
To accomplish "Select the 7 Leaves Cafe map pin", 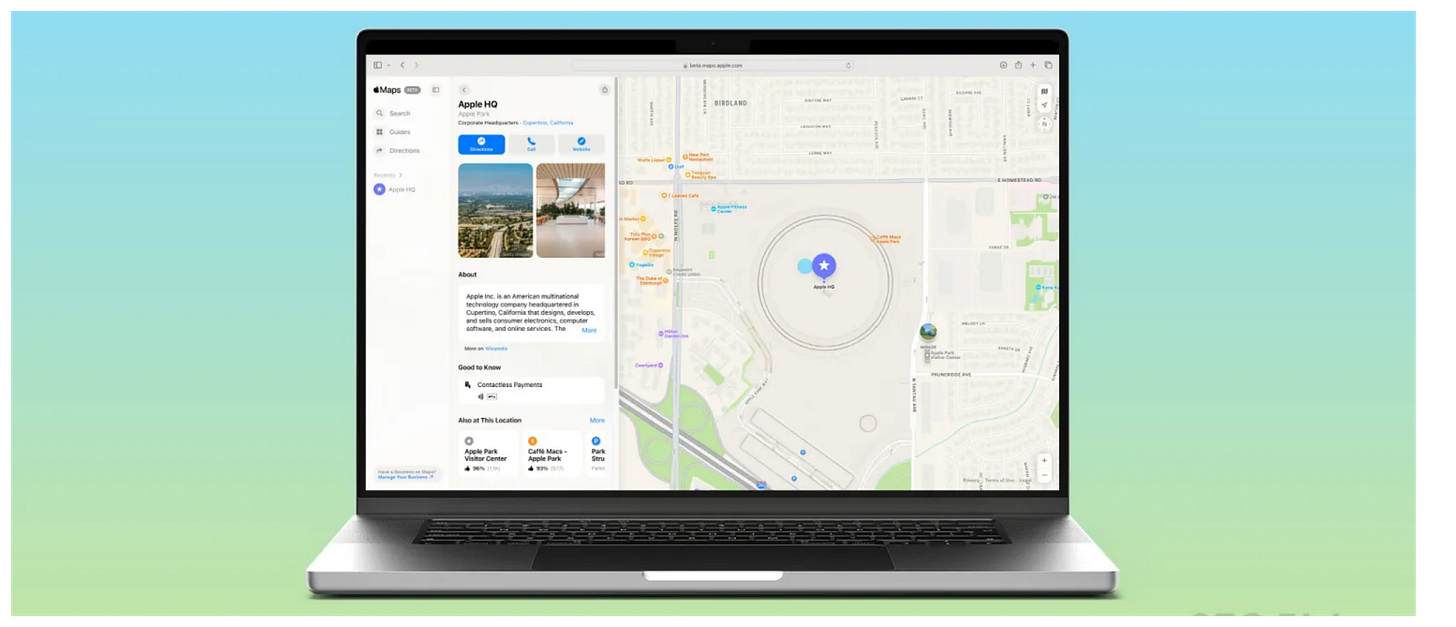I will (x=664, y=196).
